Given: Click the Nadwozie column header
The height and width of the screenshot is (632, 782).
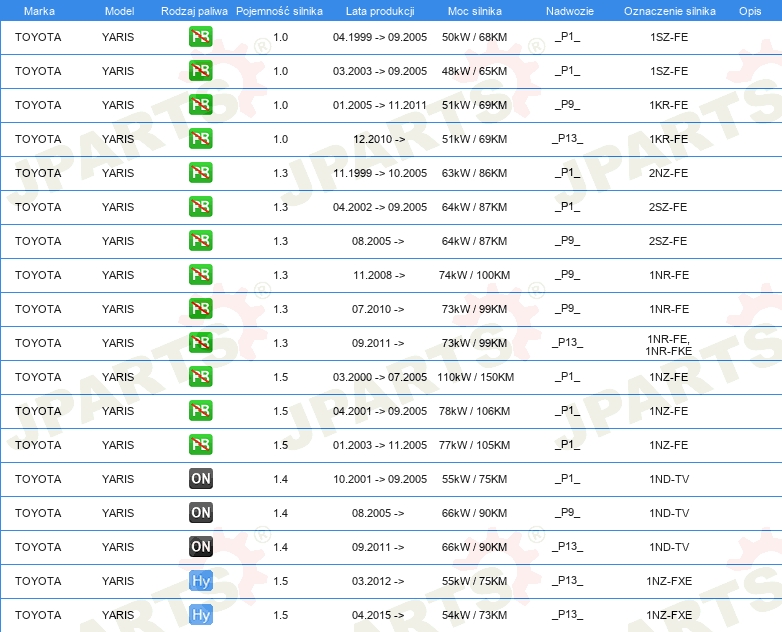Looking at the screenshot, I should (x=570, y=11).
